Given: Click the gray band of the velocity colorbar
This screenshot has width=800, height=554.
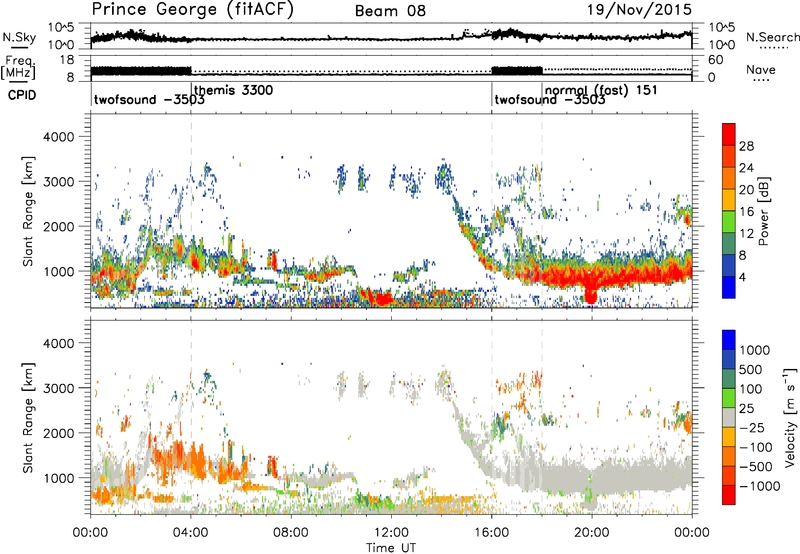Looking at the screenshot, I should (729, 417).
